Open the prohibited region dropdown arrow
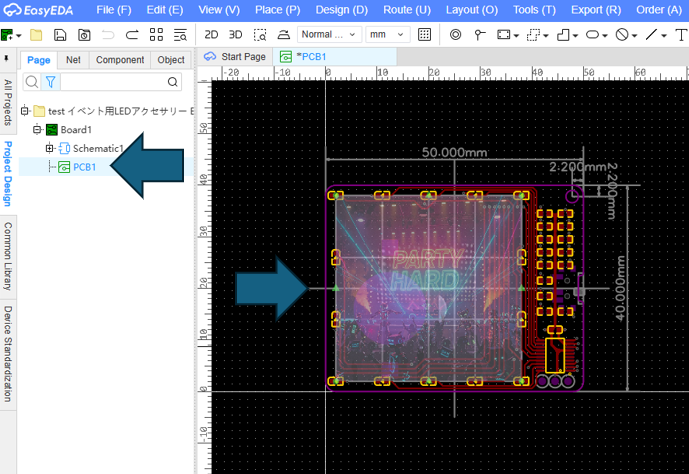Screen dimensions: 689x474 click(635, 36)
